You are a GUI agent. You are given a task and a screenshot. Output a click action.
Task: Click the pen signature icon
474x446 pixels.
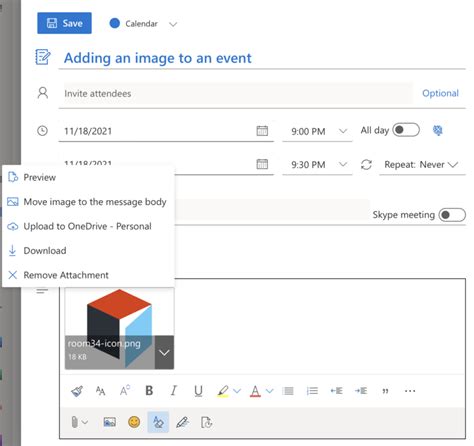(x=182, y=422)
